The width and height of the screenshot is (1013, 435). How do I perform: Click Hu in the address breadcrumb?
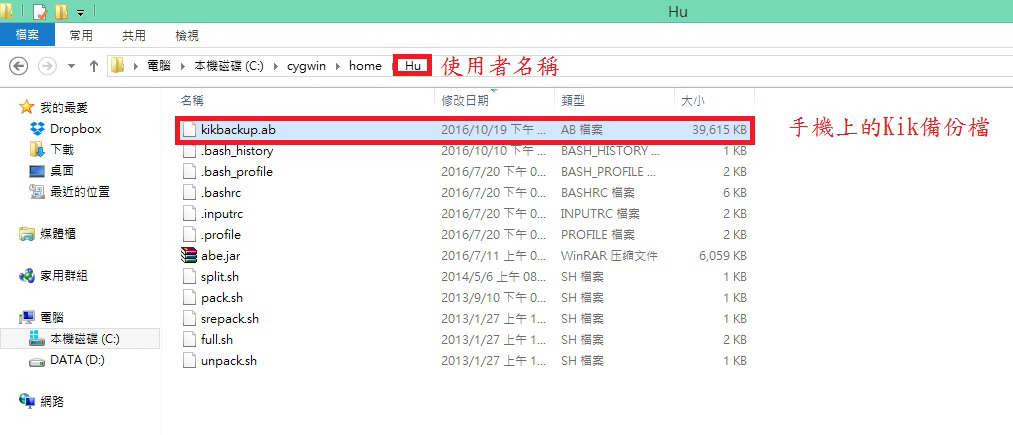(x=413, y=66)
